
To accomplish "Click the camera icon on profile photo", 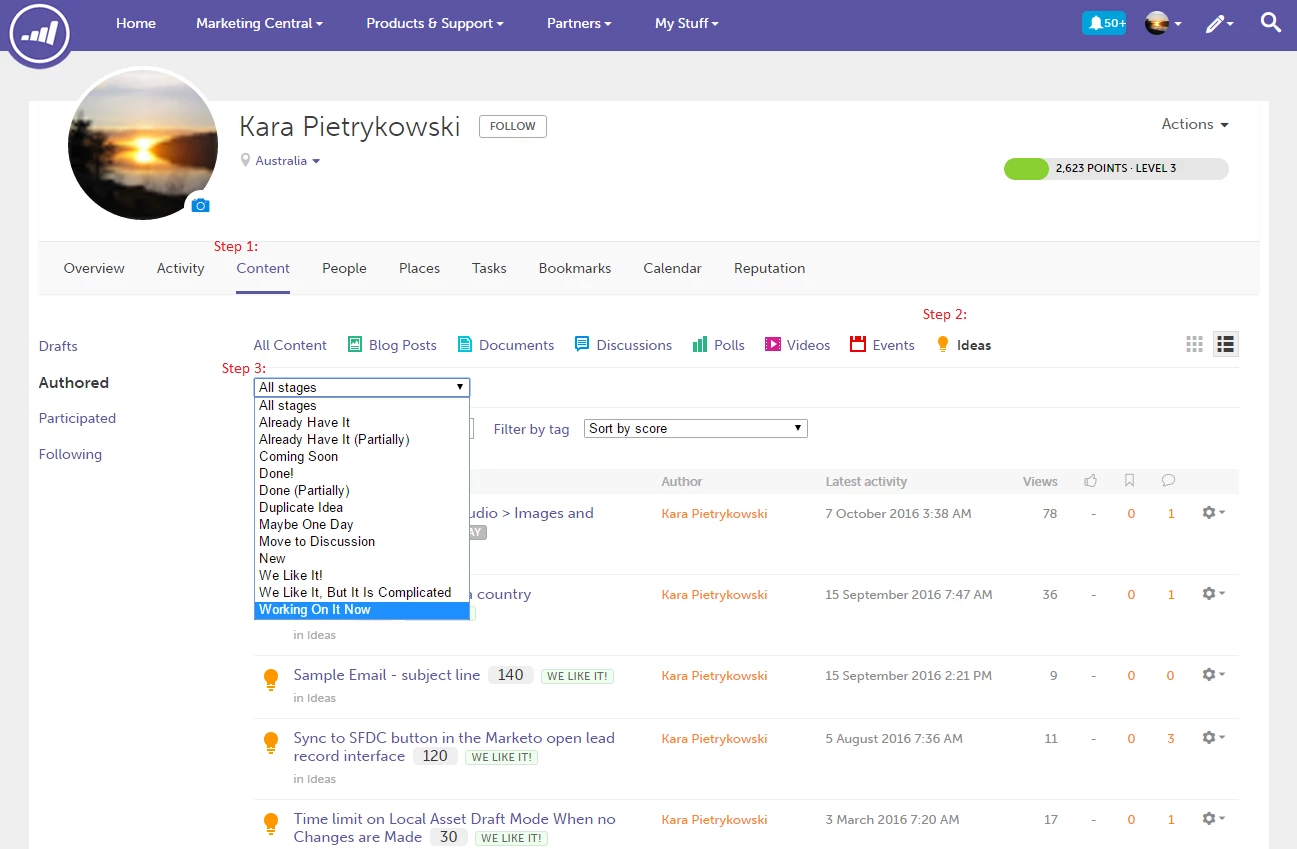I will click(200, 205).
